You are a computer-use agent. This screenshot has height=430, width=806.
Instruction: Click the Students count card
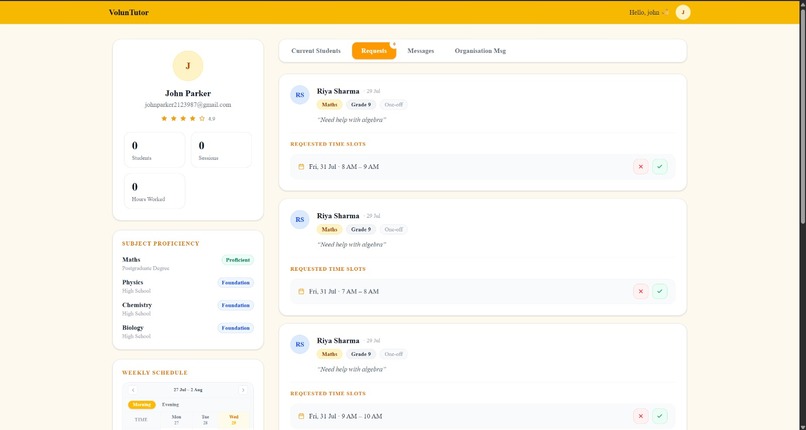point(155,150)
